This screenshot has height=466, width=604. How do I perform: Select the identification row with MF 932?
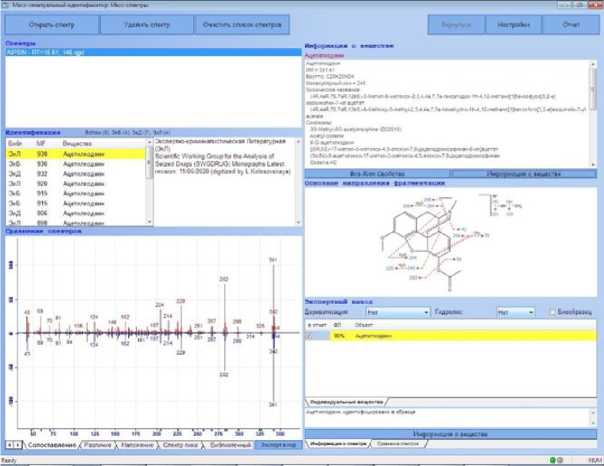click(x=76, y=174)
